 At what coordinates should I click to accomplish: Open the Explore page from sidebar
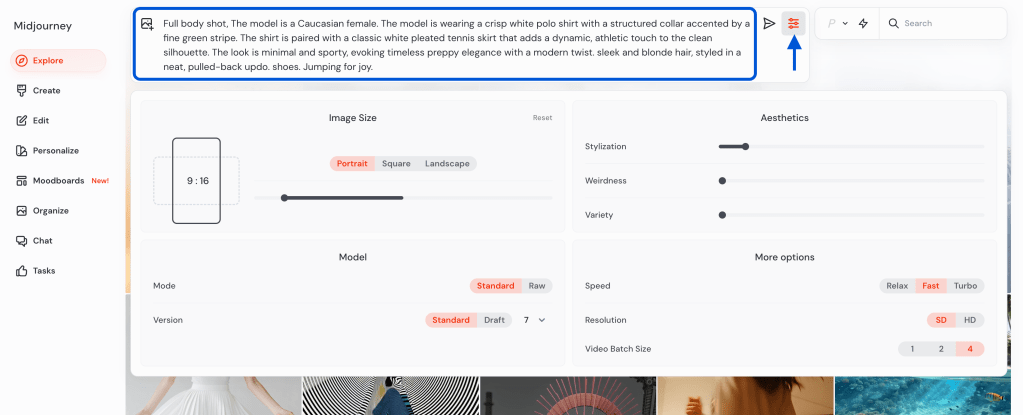(x=47, y=61)
